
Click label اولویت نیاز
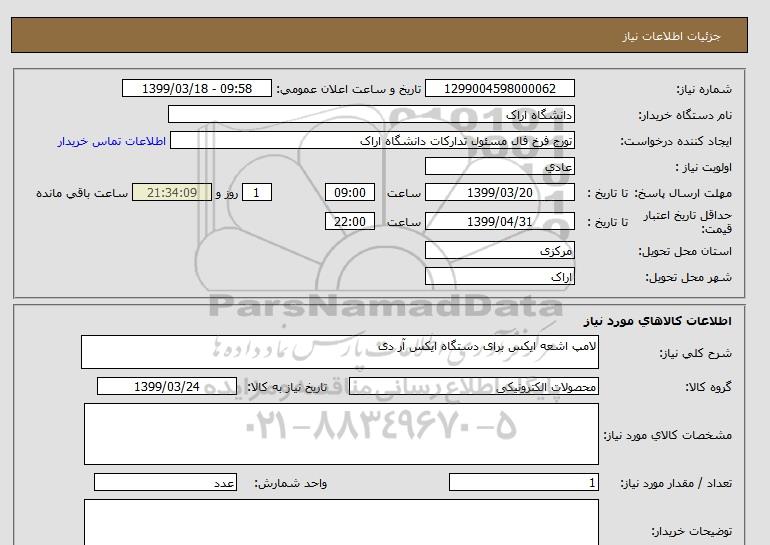coord(704,167)
